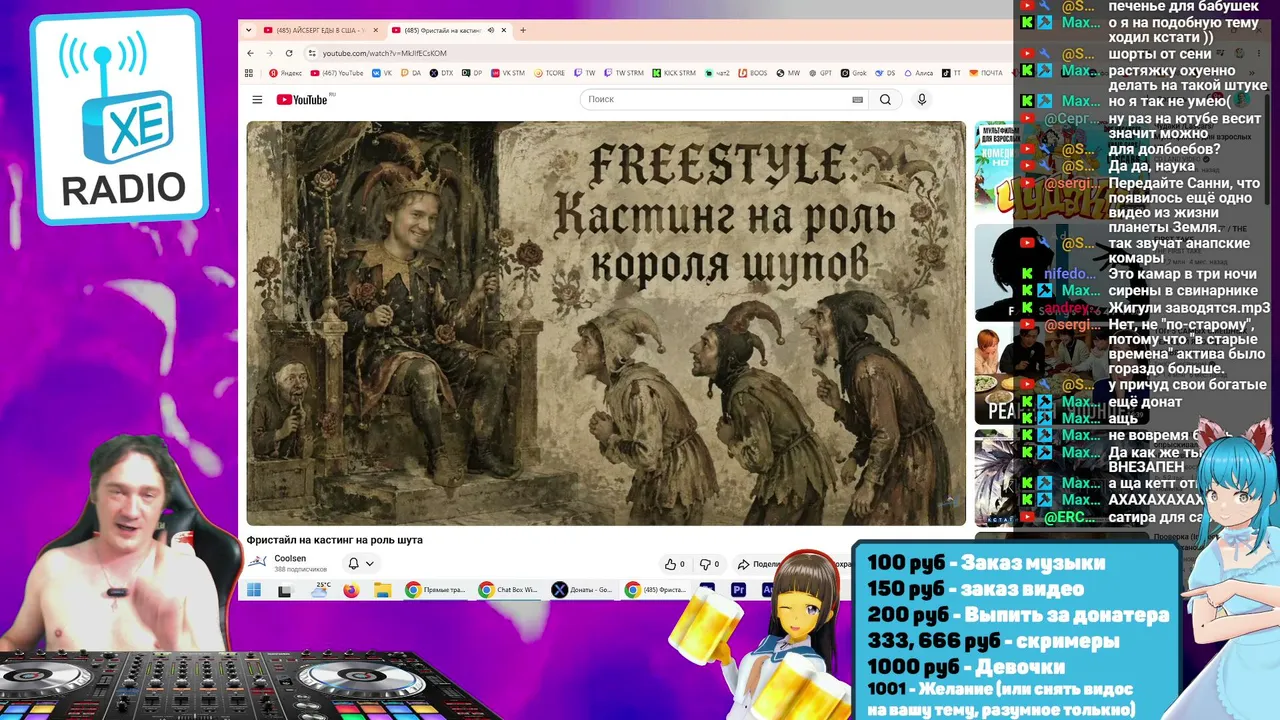The height and width of the screenshot is (720, 1280).
Task: Dislike the video with thumbs down
Action: 709,564
